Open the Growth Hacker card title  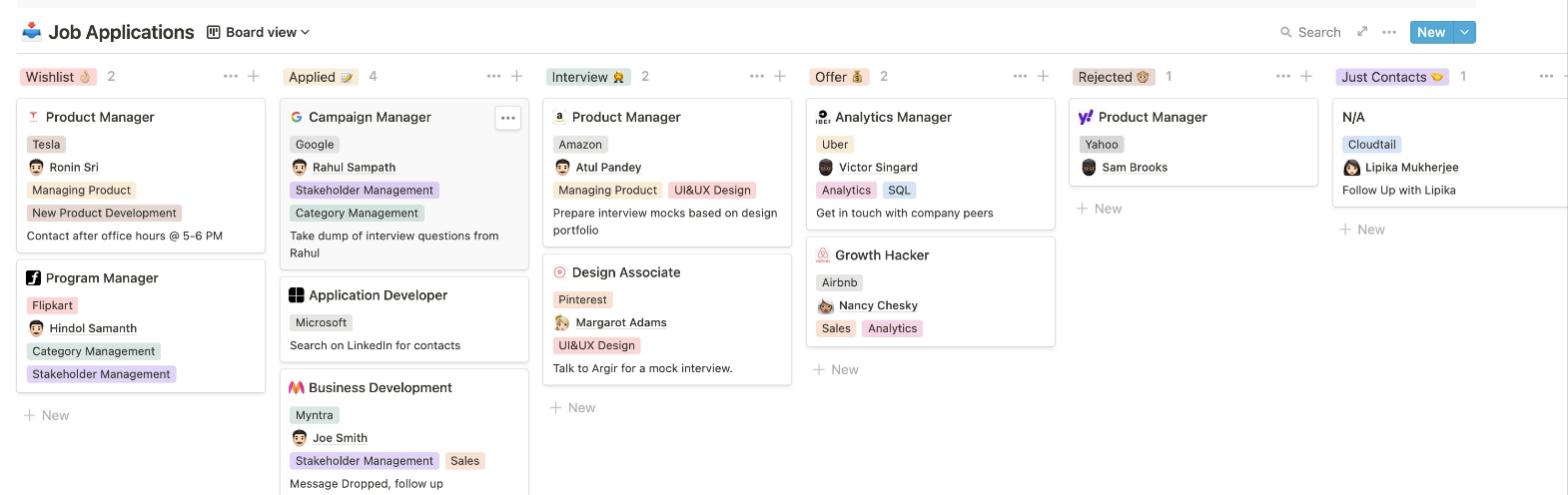[x=882, y=255]
